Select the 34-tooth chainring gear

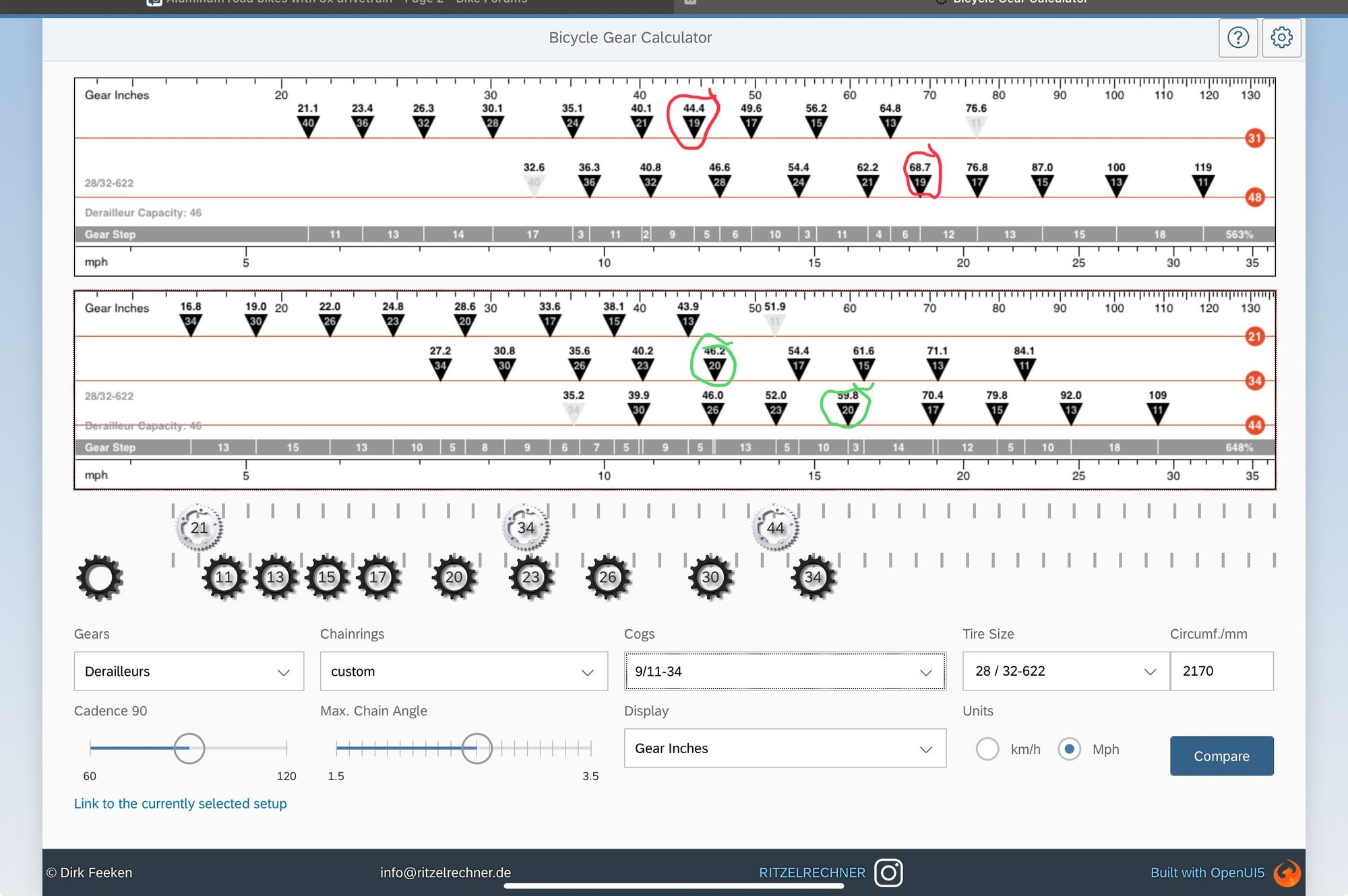(x=526, y=527)
